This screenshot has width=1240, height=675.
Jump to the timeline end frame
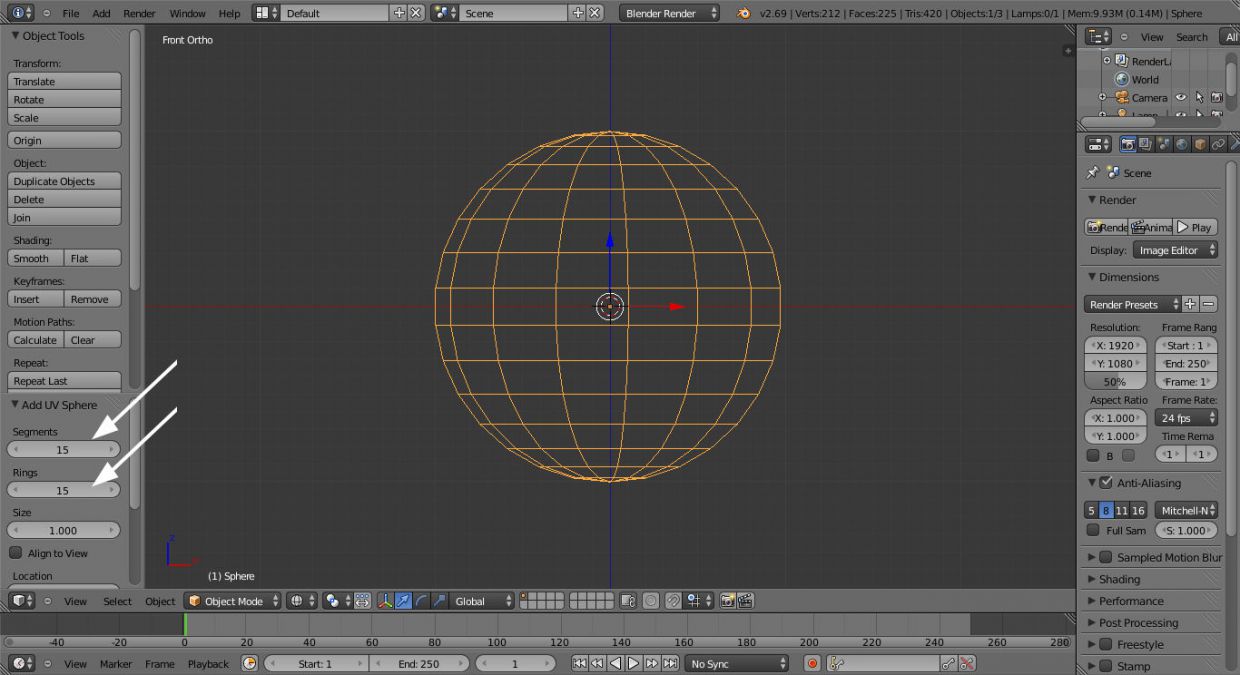(670, 663)
